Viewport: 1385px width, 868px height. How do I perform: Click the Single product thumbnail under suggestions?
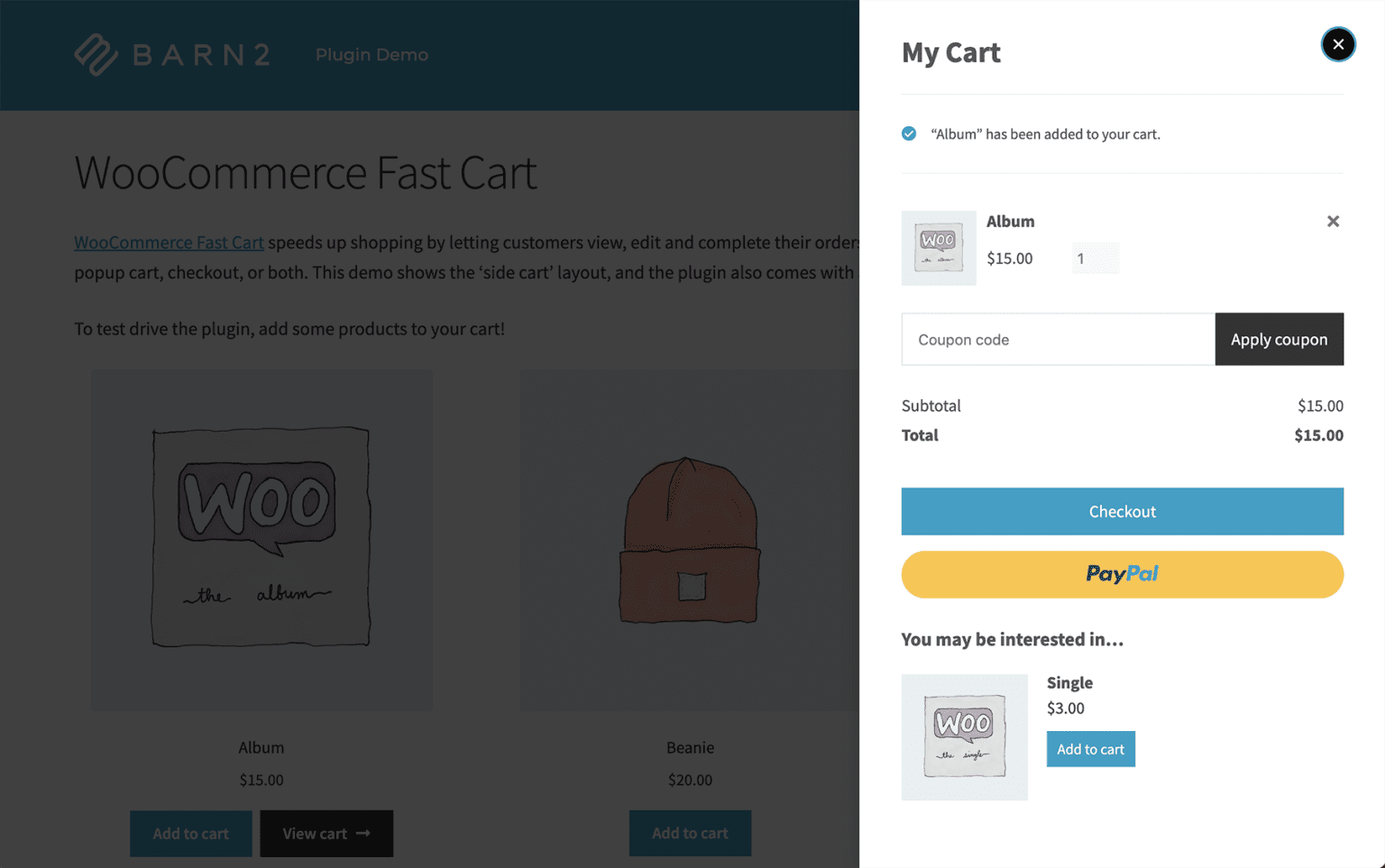coord(964,736)
